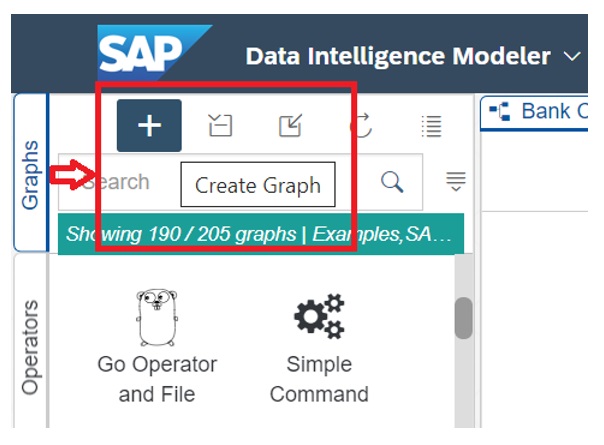Open the filter options beside search
Screen dimensions: 604x445
456,181
